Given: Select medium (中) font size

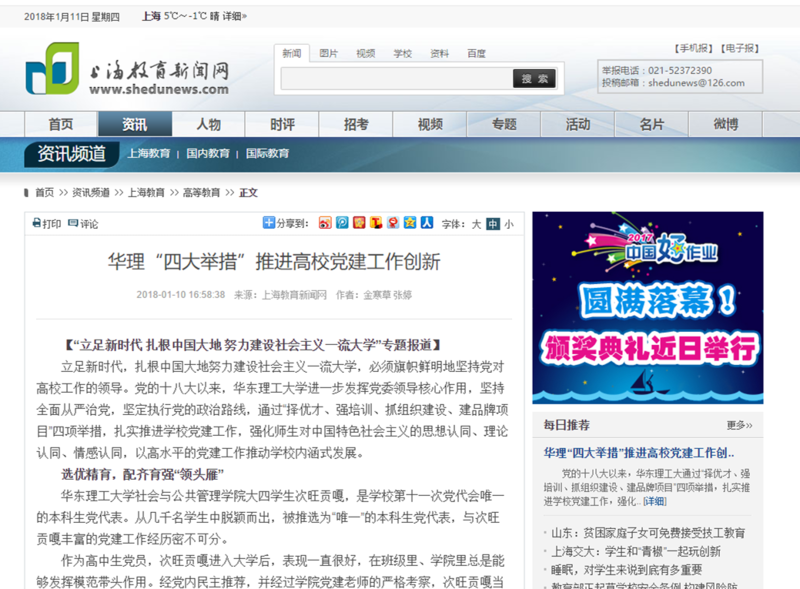Looking at the screenshot, I should (x=492, y=224).
